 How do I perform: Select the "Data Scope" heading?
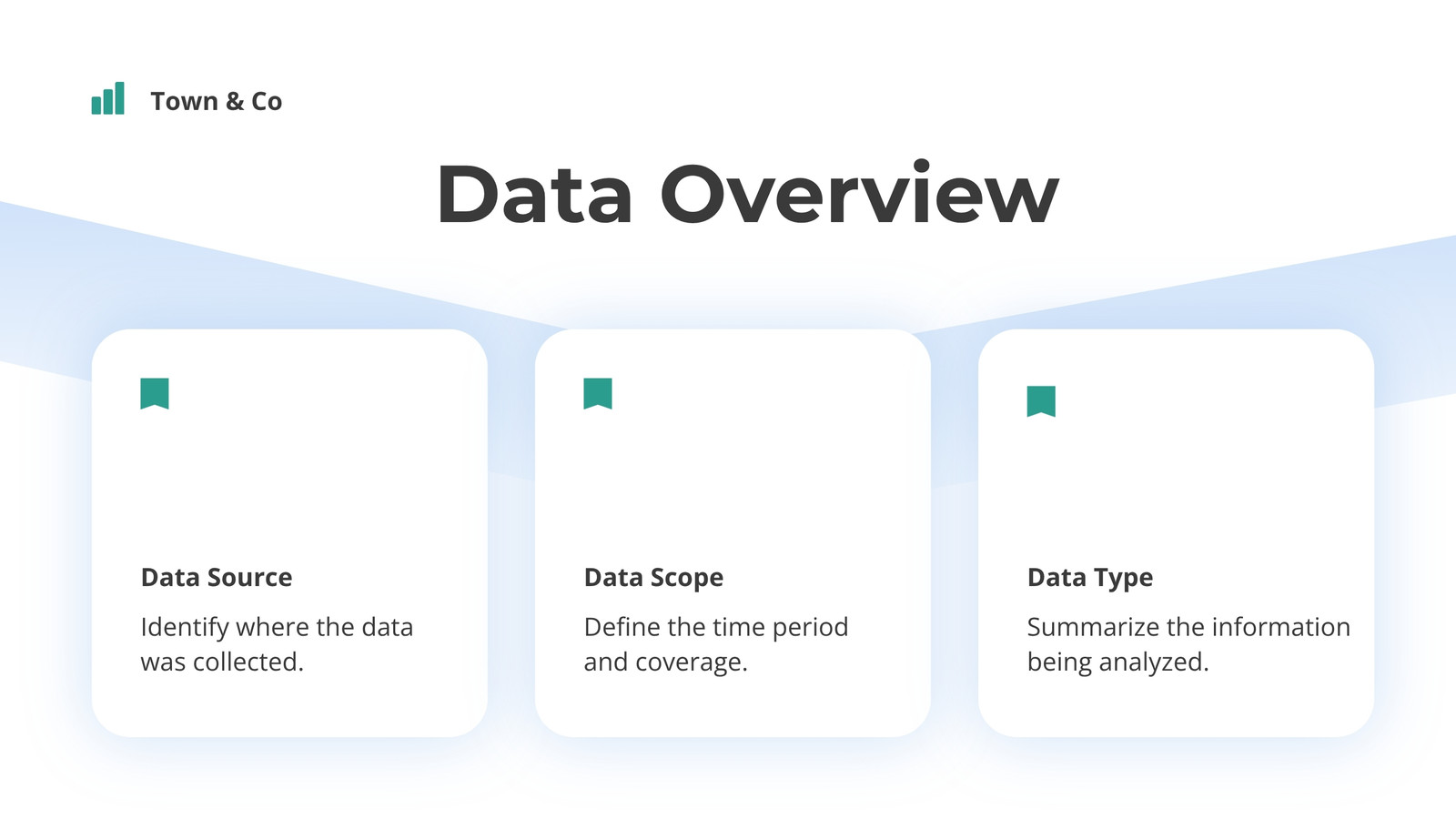pyautogui.click(x=653, y=579)
